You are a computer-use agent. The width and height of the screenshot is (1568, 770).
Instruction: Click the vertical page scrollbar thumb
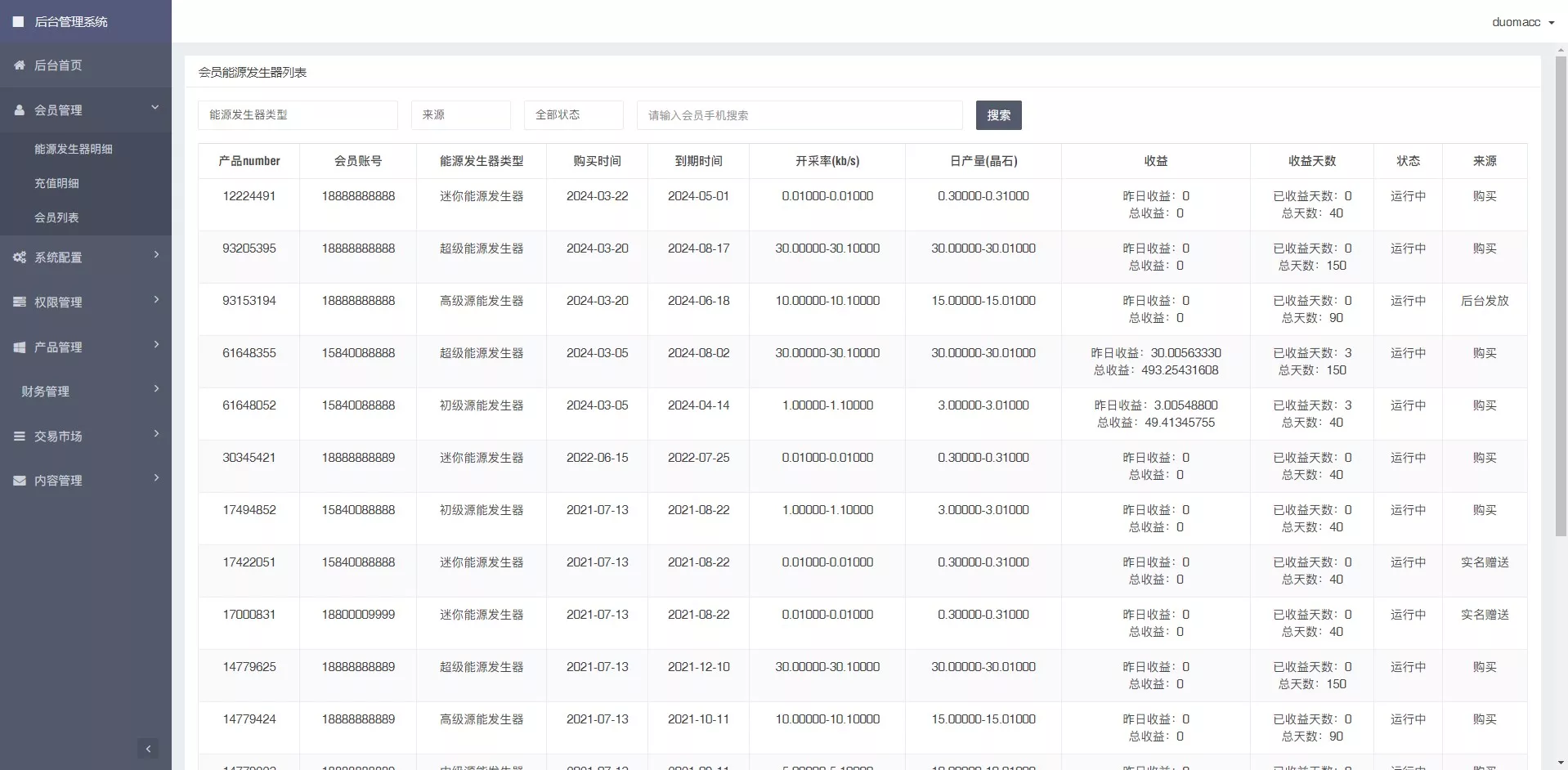(1560, 294)
